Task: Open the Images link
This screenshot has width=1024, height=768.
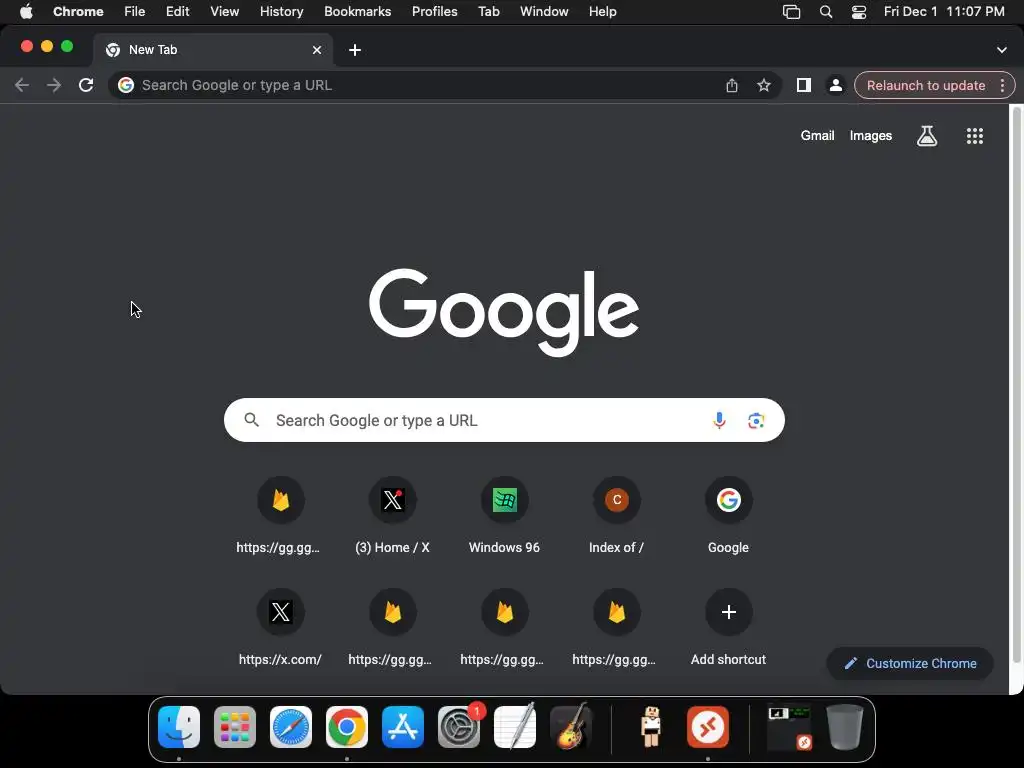Action: [871, 136]
